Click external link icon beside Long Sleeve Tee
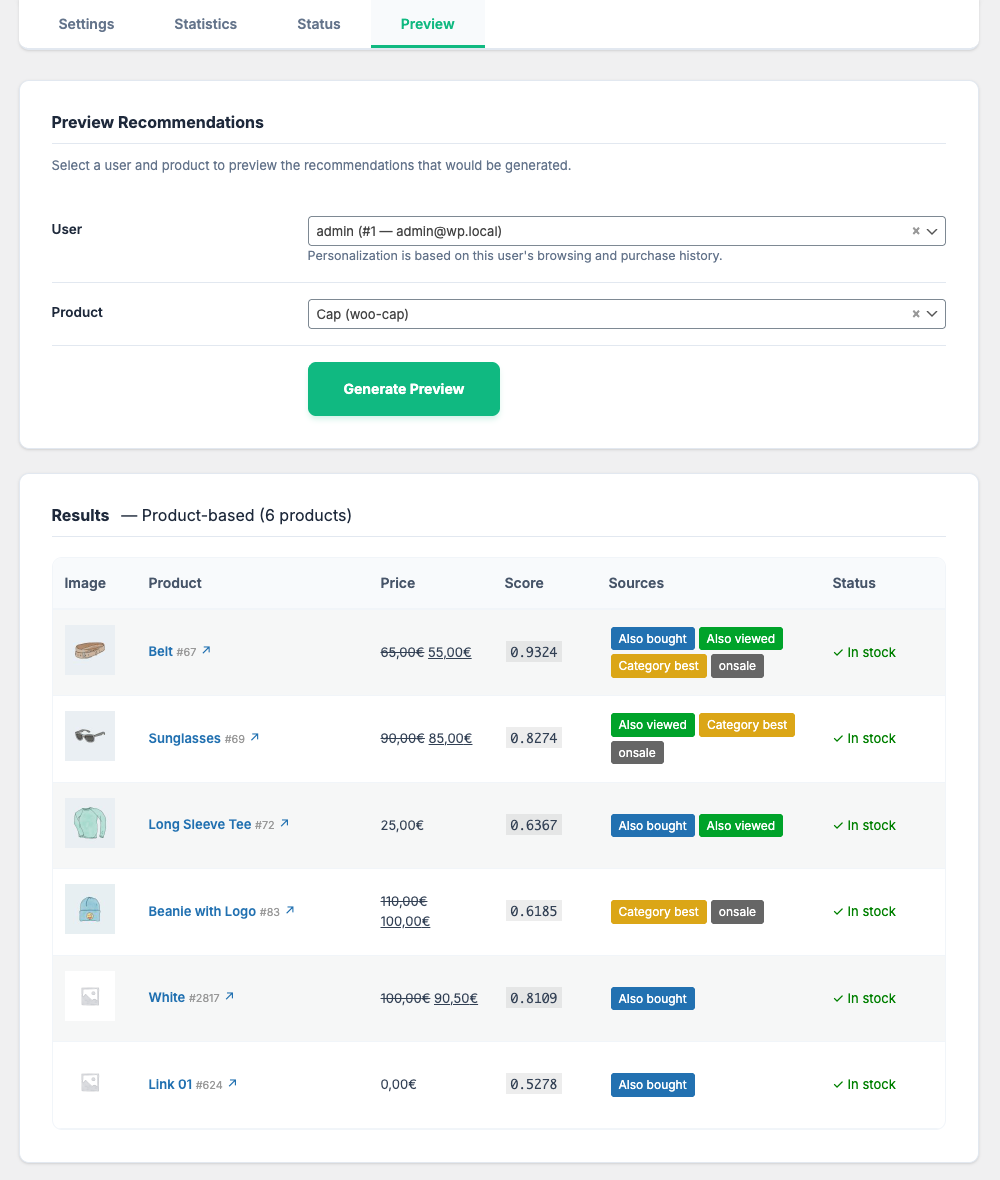 284,824
